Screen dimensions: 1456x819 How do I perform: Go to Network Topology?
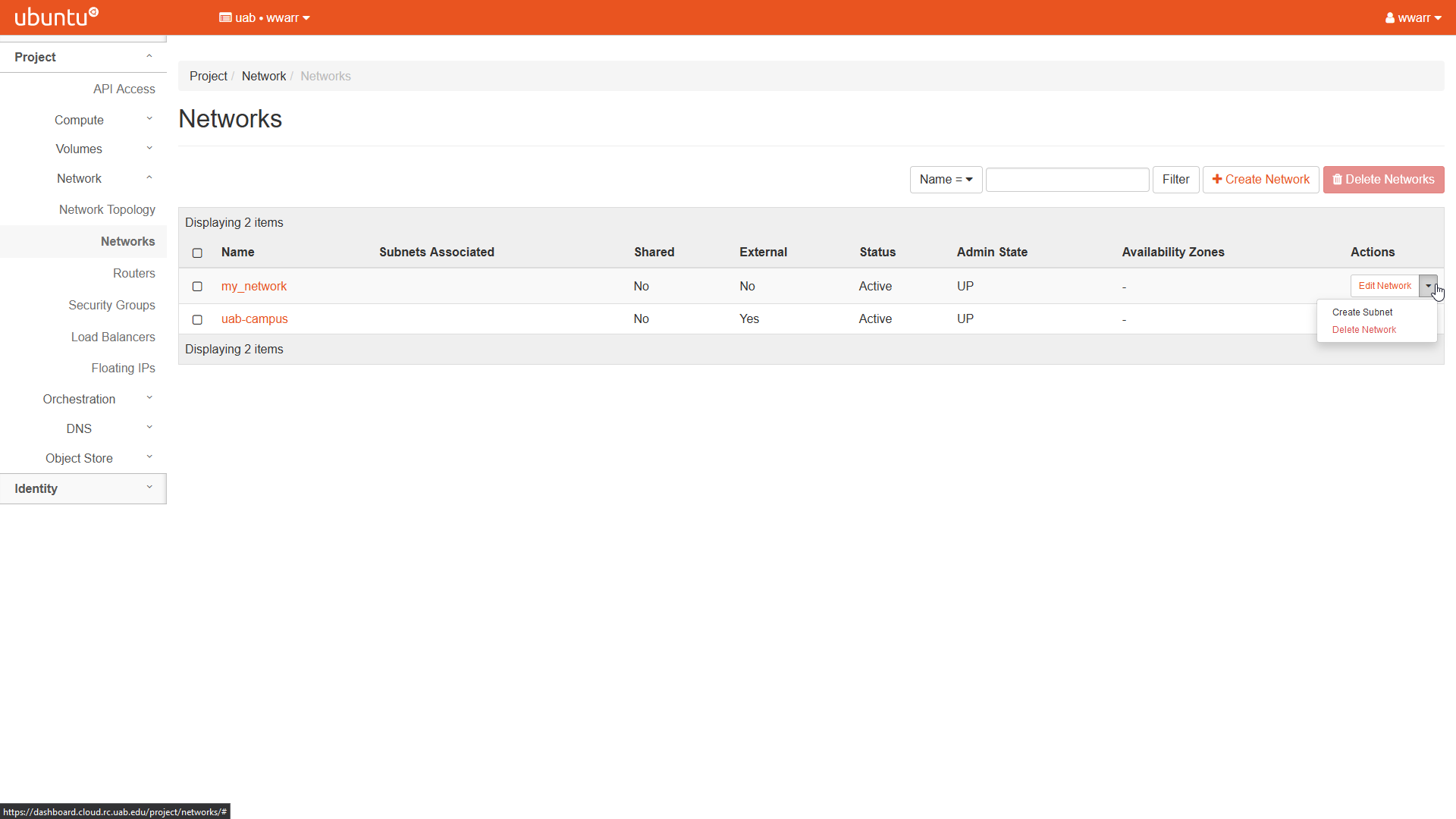click(x=107, y=209)
